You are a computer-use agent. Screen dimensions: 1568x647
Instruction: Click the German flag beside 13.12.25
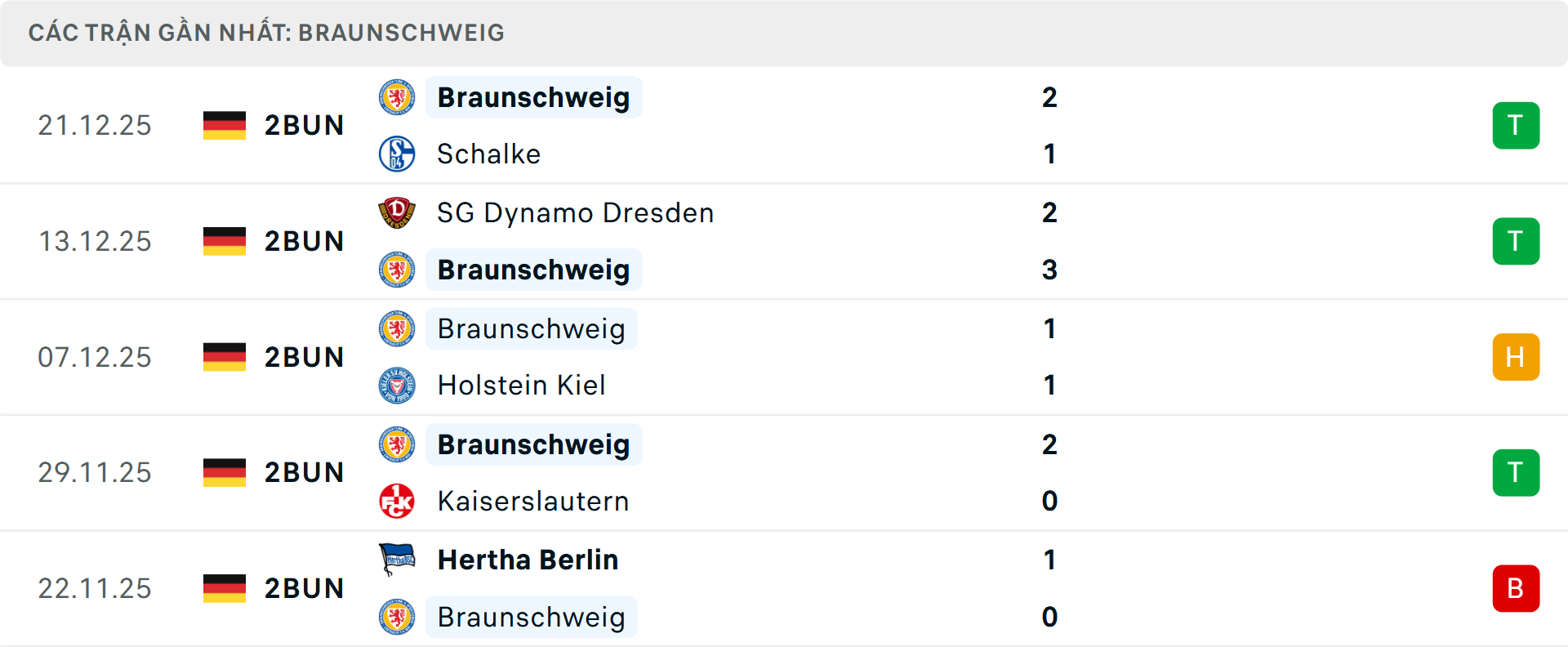coord(225,241)
